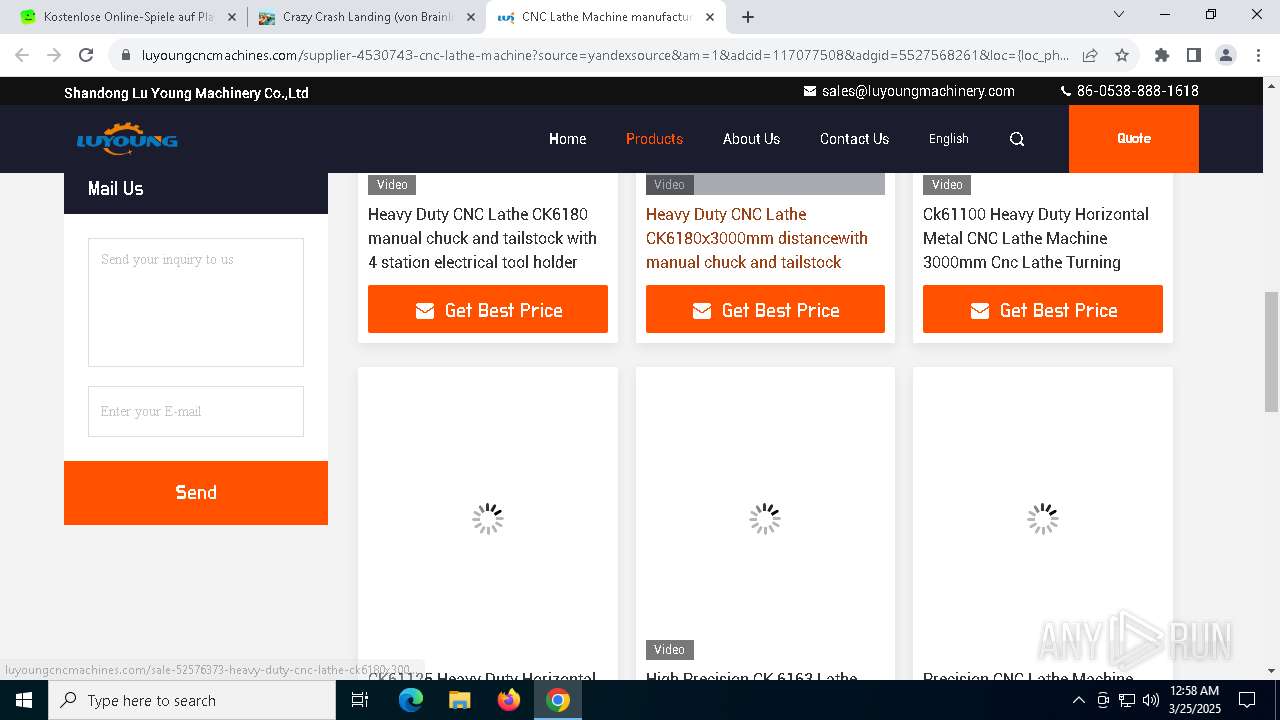Viewport: 1280px width, 720px height.
Task: Show hidden tray icons chevron
Action: tap(1079, 700)
